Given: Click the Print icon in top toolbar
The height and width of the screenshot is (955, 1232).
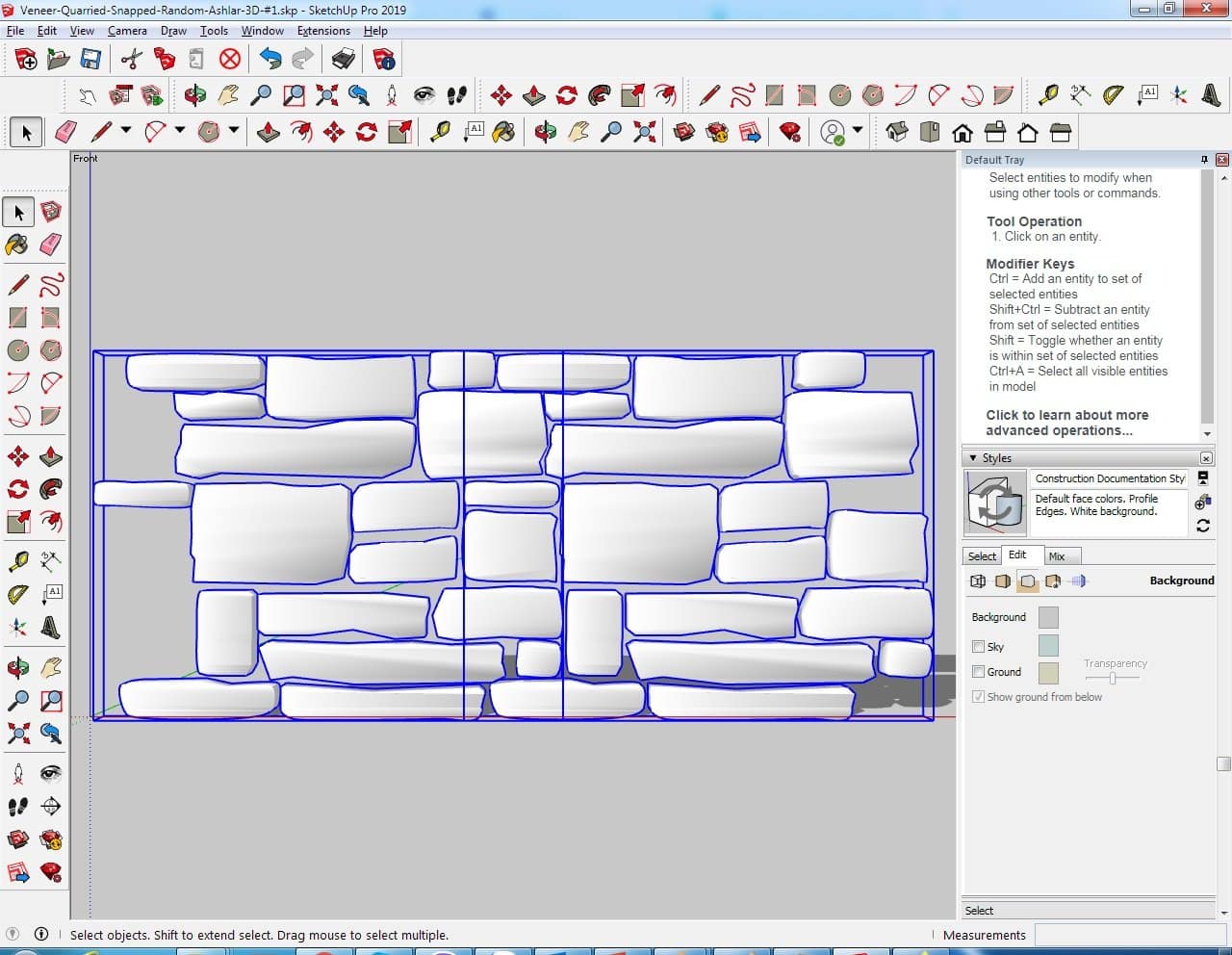Looking at the screenshot, I should [x=344, y=60].
